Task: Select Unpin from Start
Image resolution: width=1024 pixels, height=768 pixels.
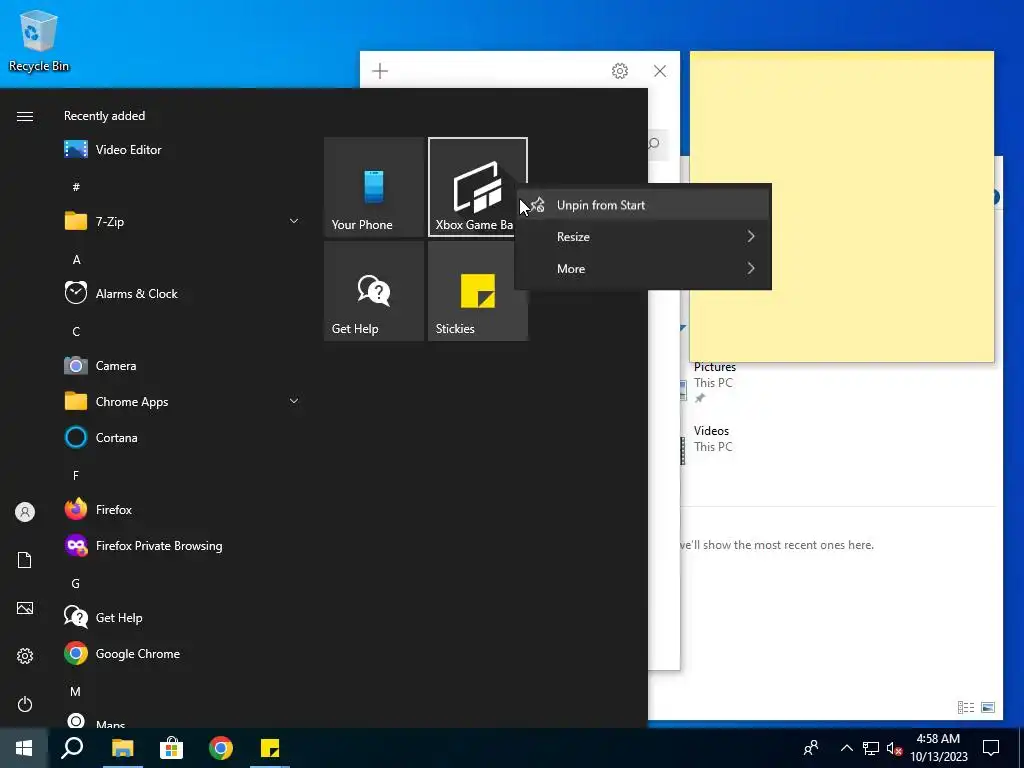Action: point(643,205)
